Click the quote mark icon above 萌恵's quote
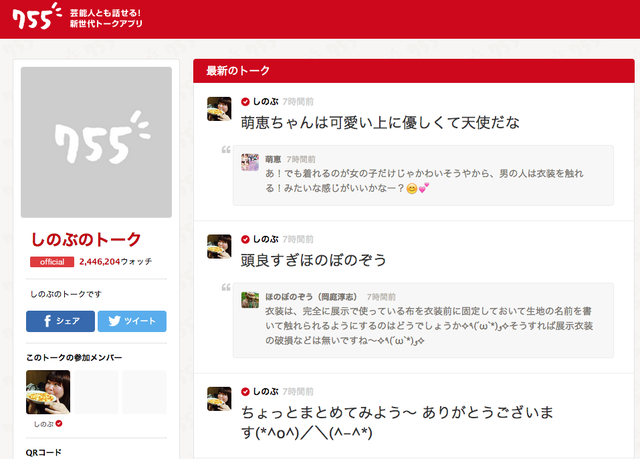This screenshot has height=459, width=640. [x=226, y=149]
